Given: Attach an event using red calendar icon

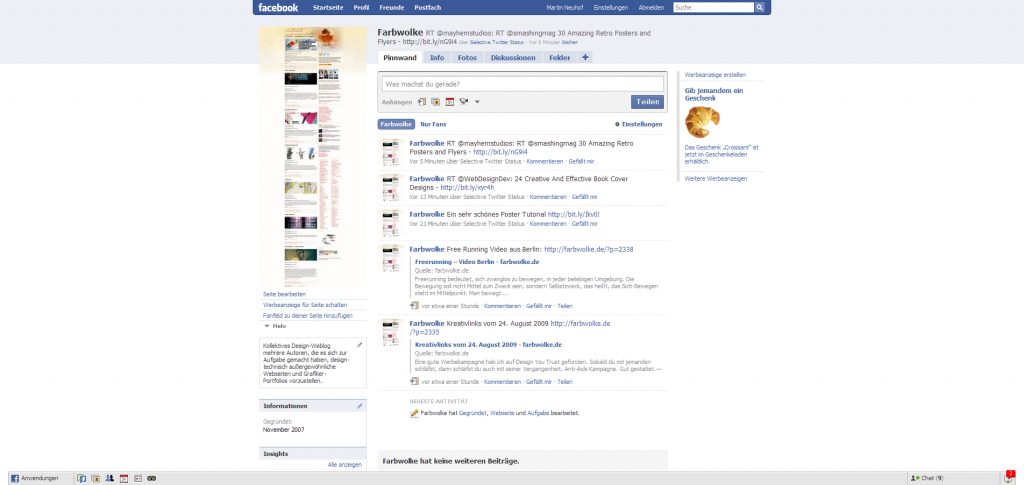Looking at the screenshot, I should (449, 101).
